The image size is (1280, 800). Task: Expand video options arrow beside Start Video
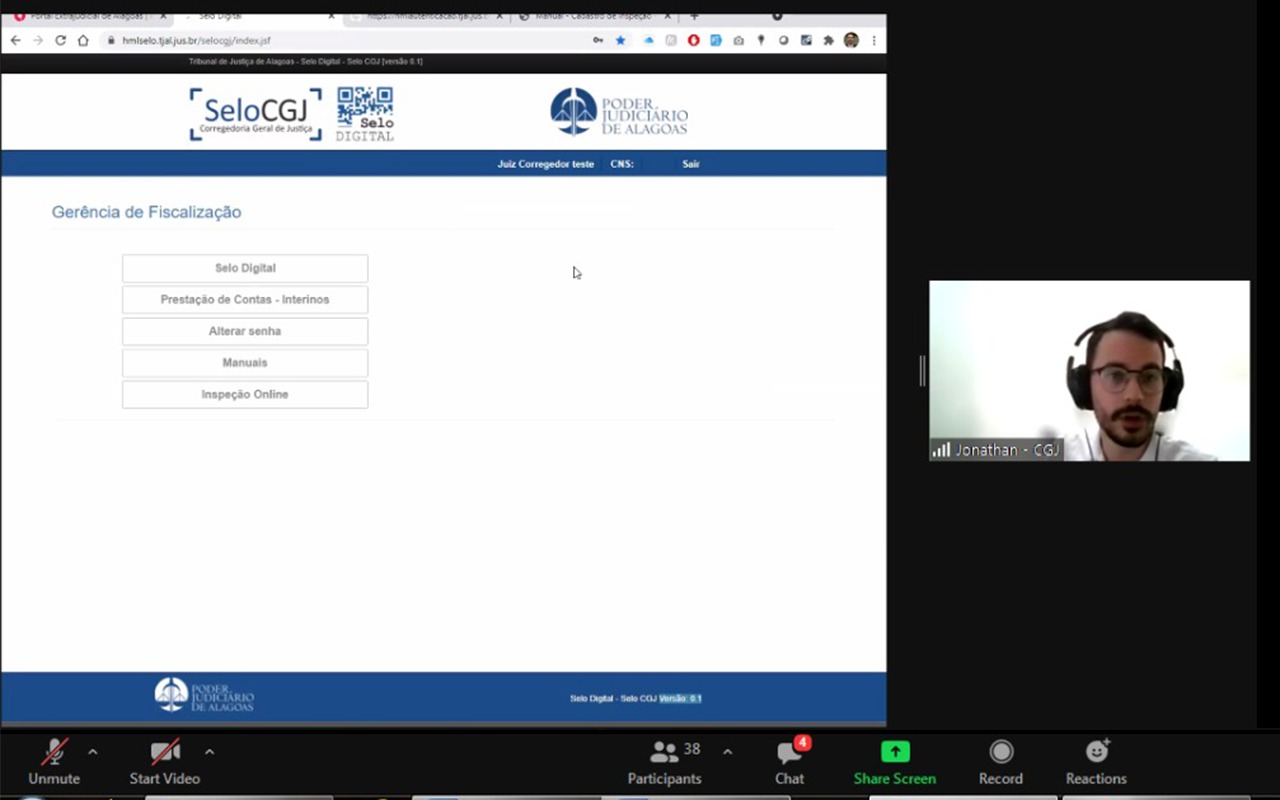[x=209, y=752]
